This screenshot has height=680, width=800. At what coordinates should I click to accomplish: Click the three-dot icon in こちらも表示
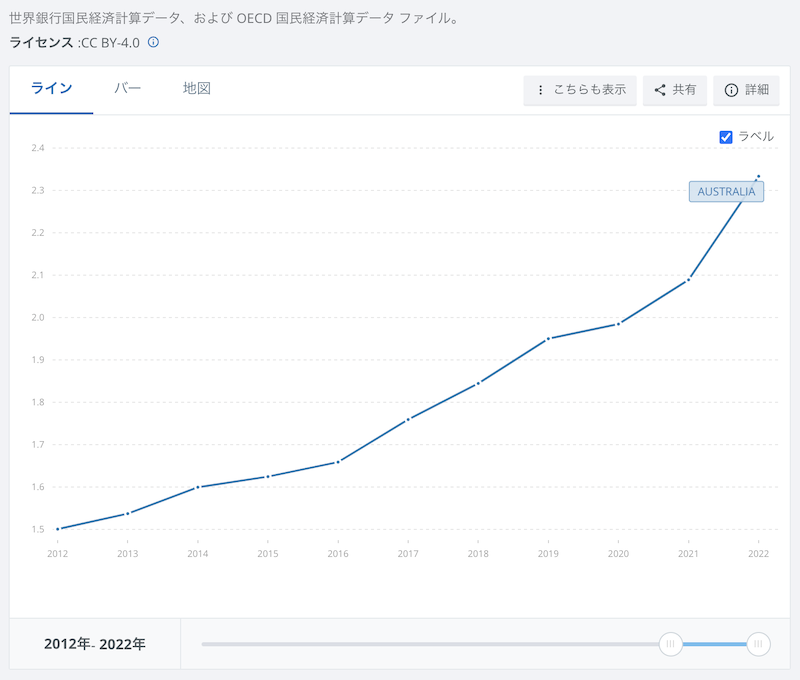pos(541,90)
